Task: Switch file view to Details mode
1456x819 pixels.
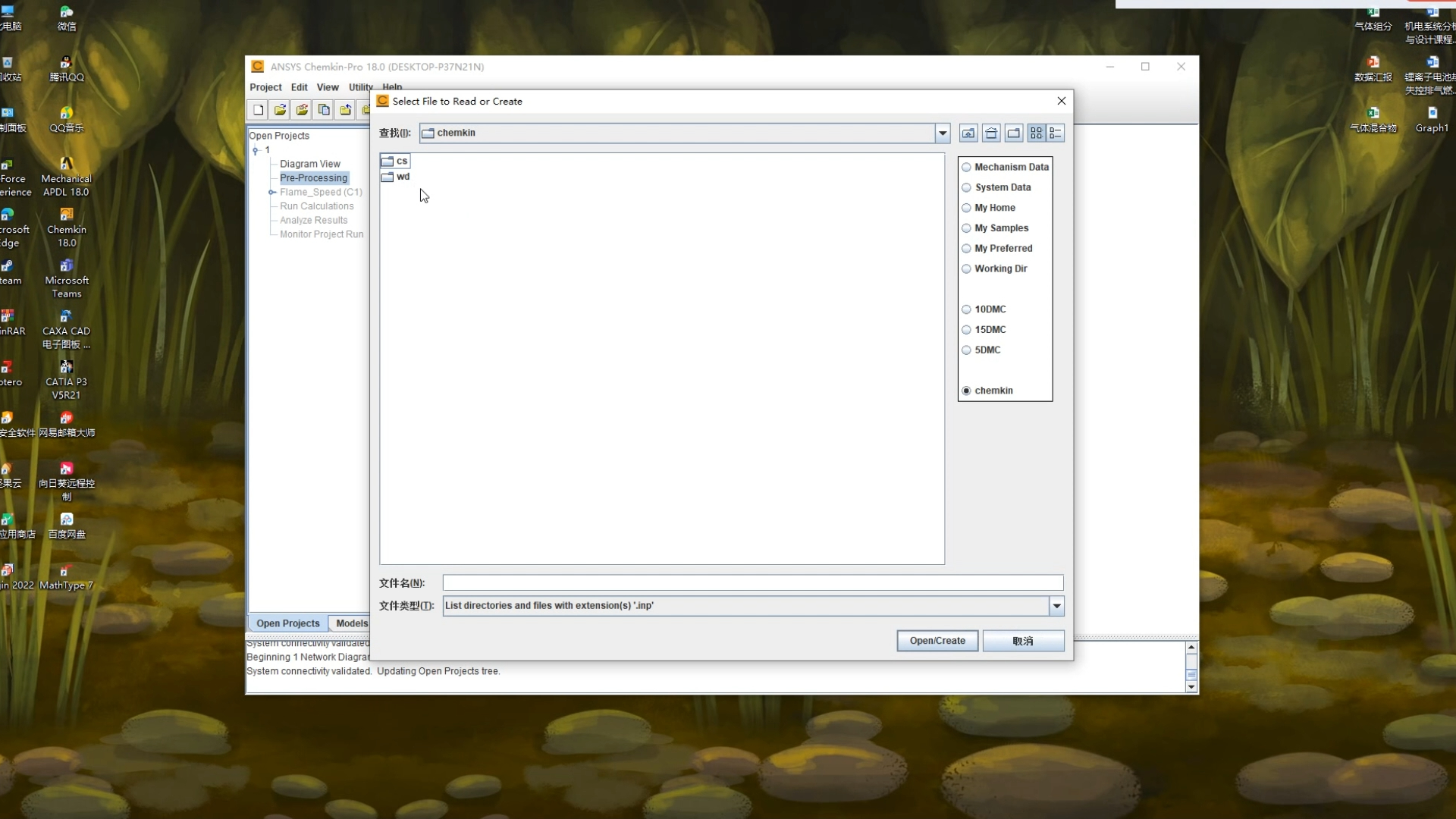Action: coord(1056,133)
